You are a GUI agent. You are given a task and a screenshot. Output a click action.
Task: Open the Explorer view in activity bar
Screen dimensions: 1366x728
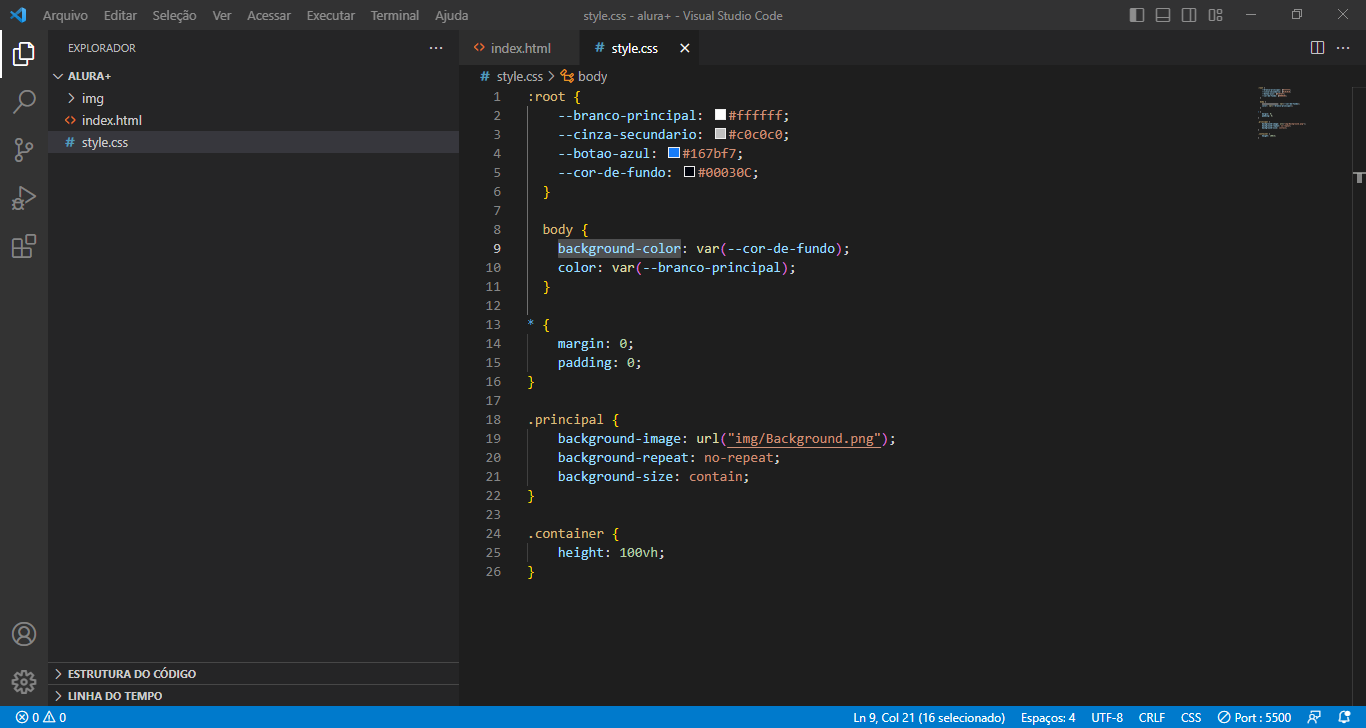(24, 54)
